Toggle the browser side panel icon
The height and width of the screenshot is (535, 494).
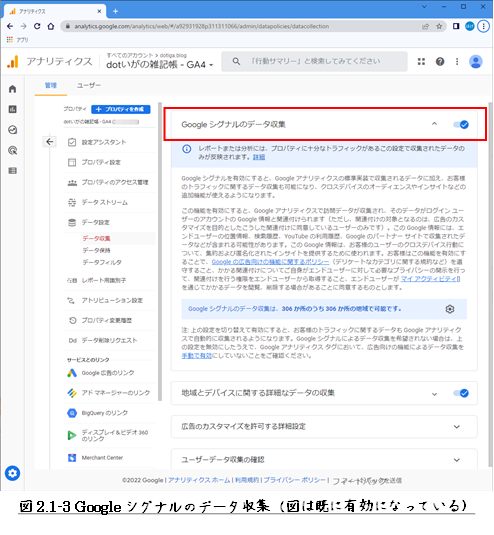456,26
